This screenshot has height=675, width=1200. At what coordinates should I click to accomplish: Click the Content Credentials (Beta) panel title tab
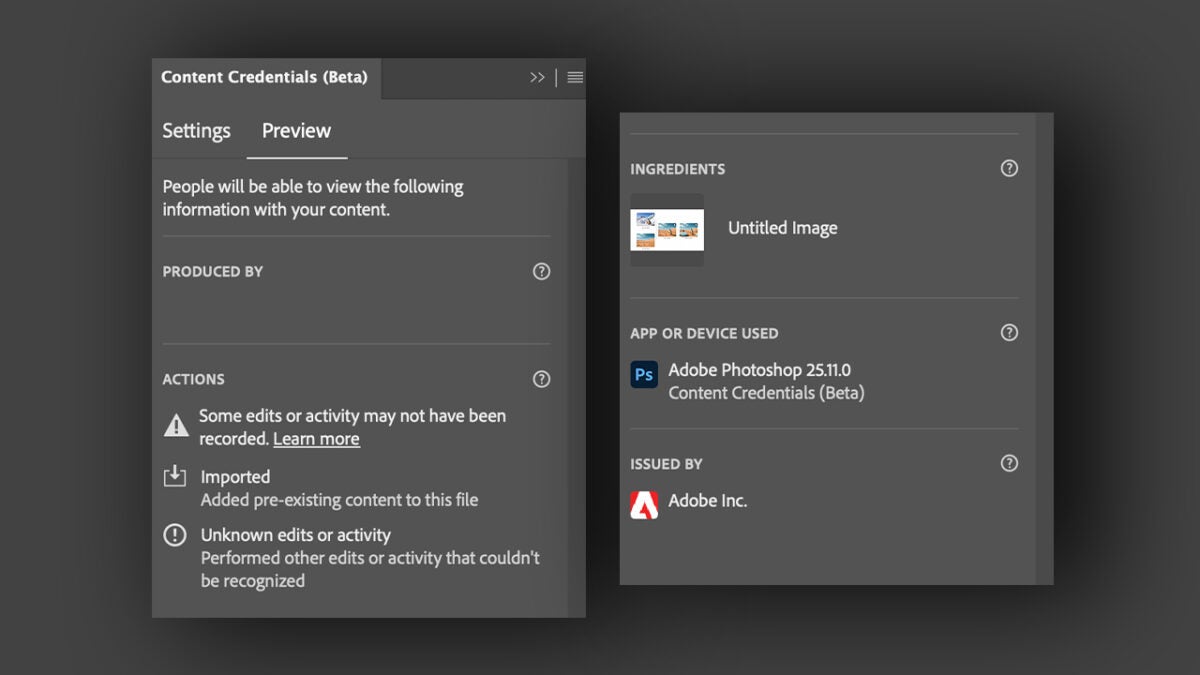pyautogui.click(x=264, y=77)
